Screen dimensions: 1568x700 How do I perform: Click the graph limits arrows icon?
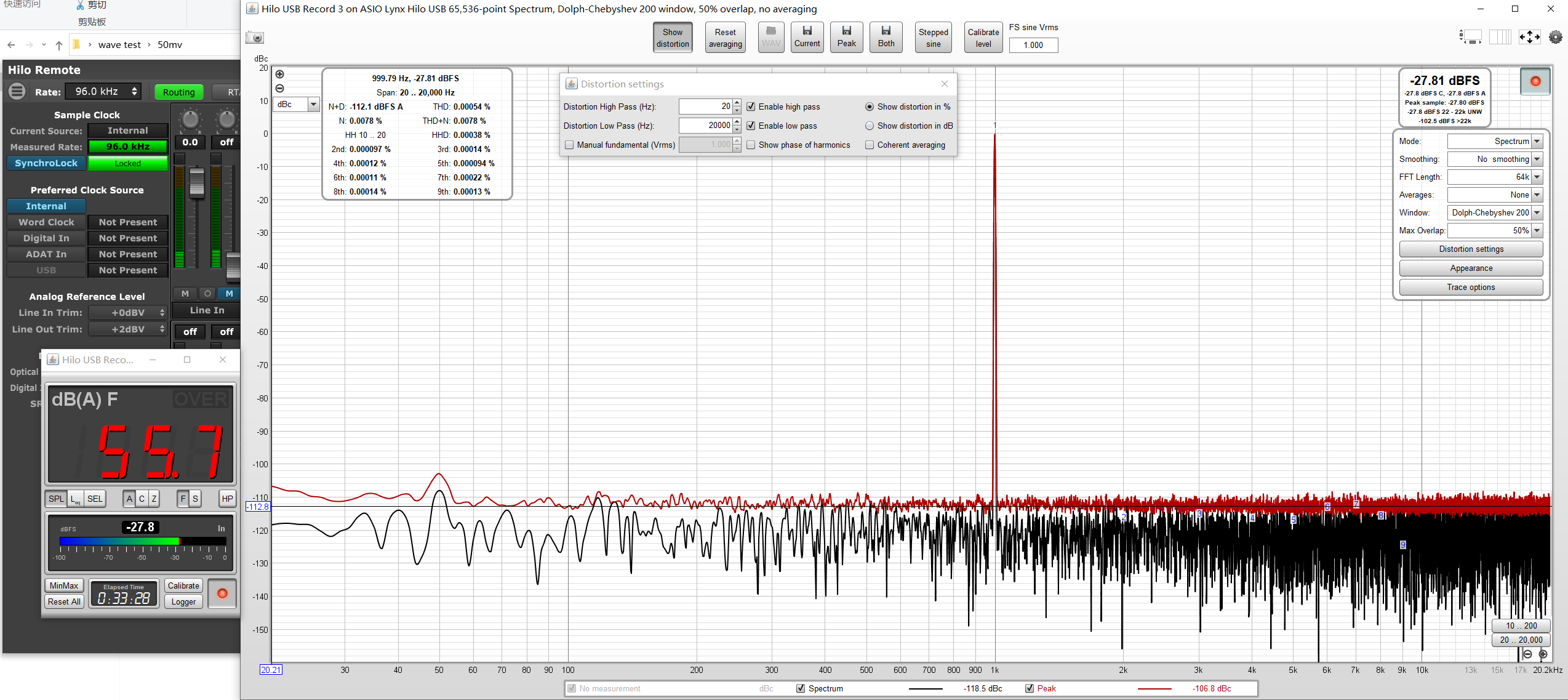[1530, 37]
